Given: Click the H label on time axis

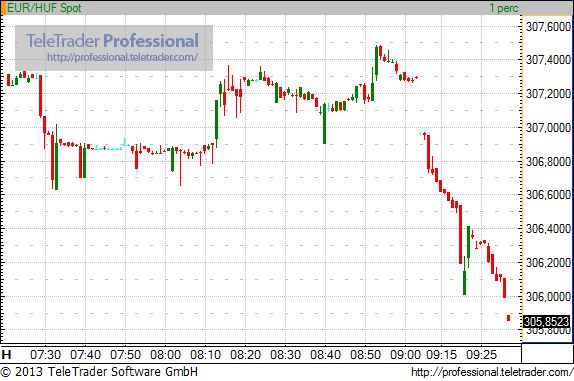Looking at the screenshot, I should tap(6, 355).
